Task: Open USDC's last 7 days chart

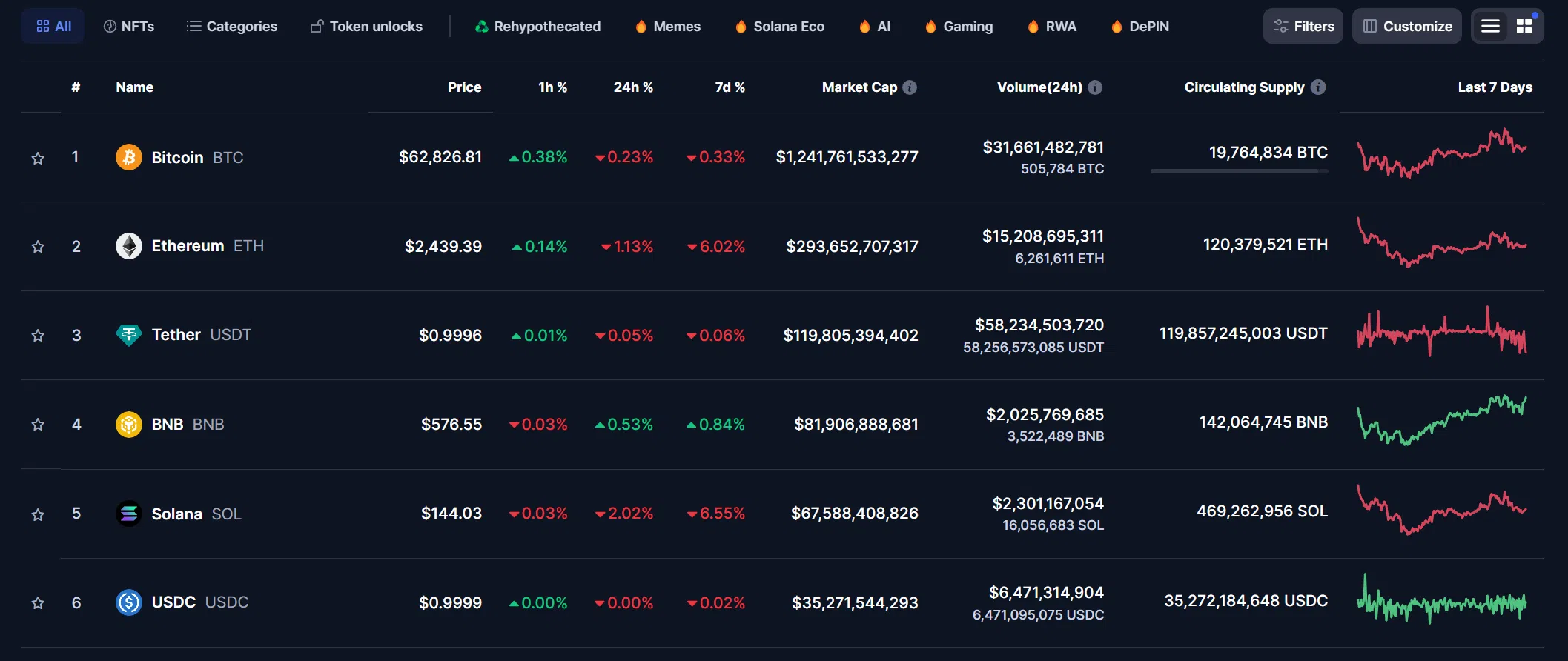Action: pyautogui.click(x=1442, y=599)
